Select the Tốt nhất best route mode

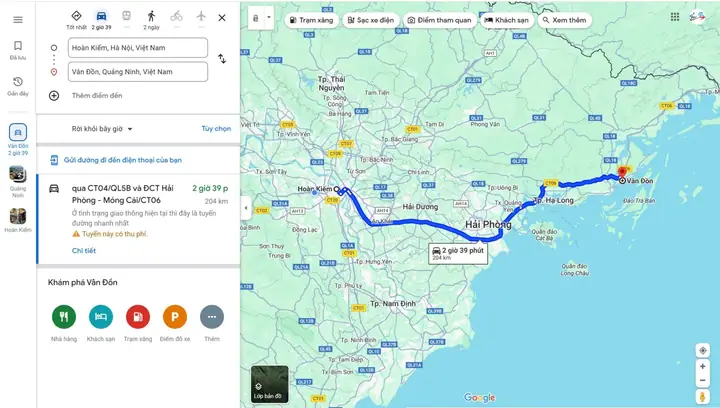coord(77,17)
